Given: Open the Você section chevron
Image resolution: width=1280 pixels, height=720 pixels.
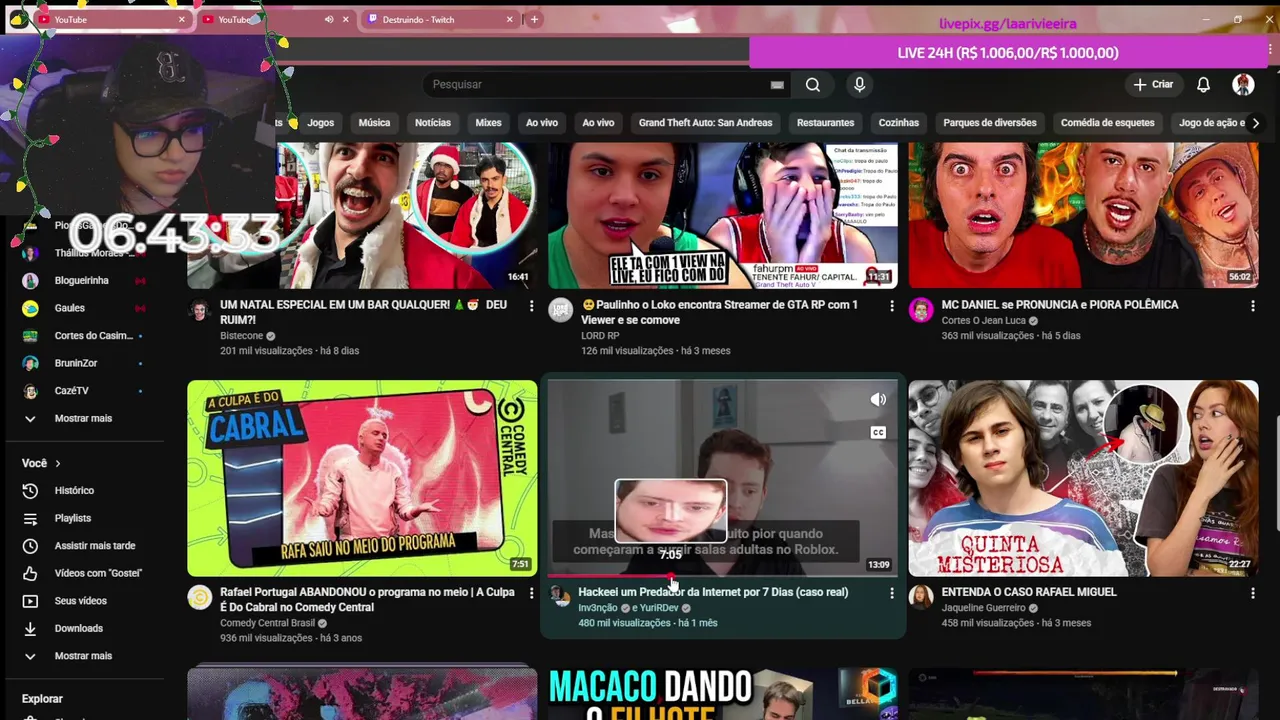Looking at the screenshot, I should click(58, 463).
